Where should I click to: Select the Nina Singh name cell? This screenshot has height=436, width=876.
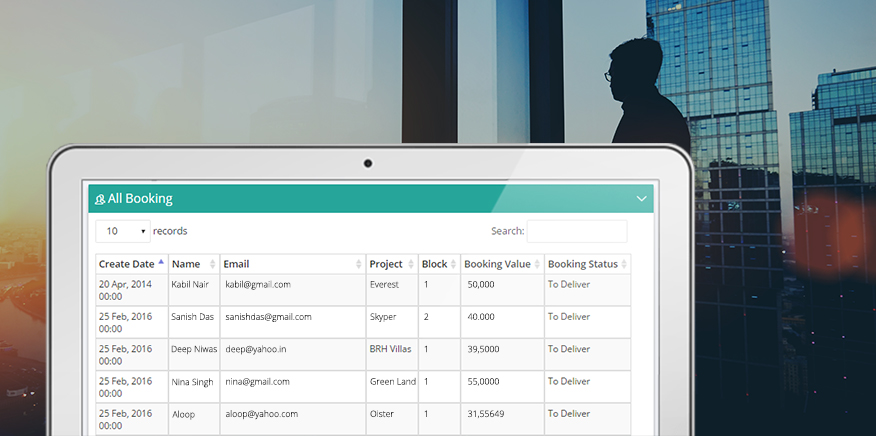pyautogui.click(x=194, y=387)
